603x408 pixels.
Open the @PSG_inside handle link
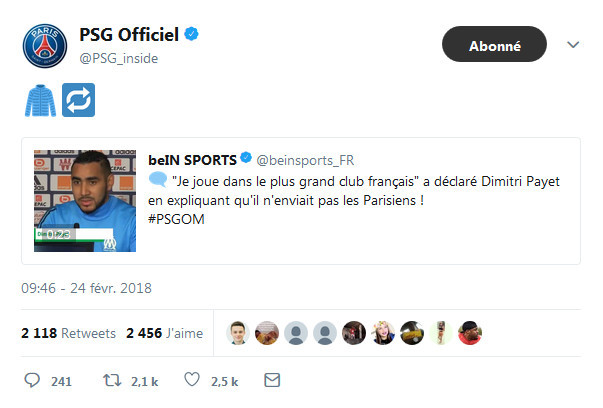point(118,58)
